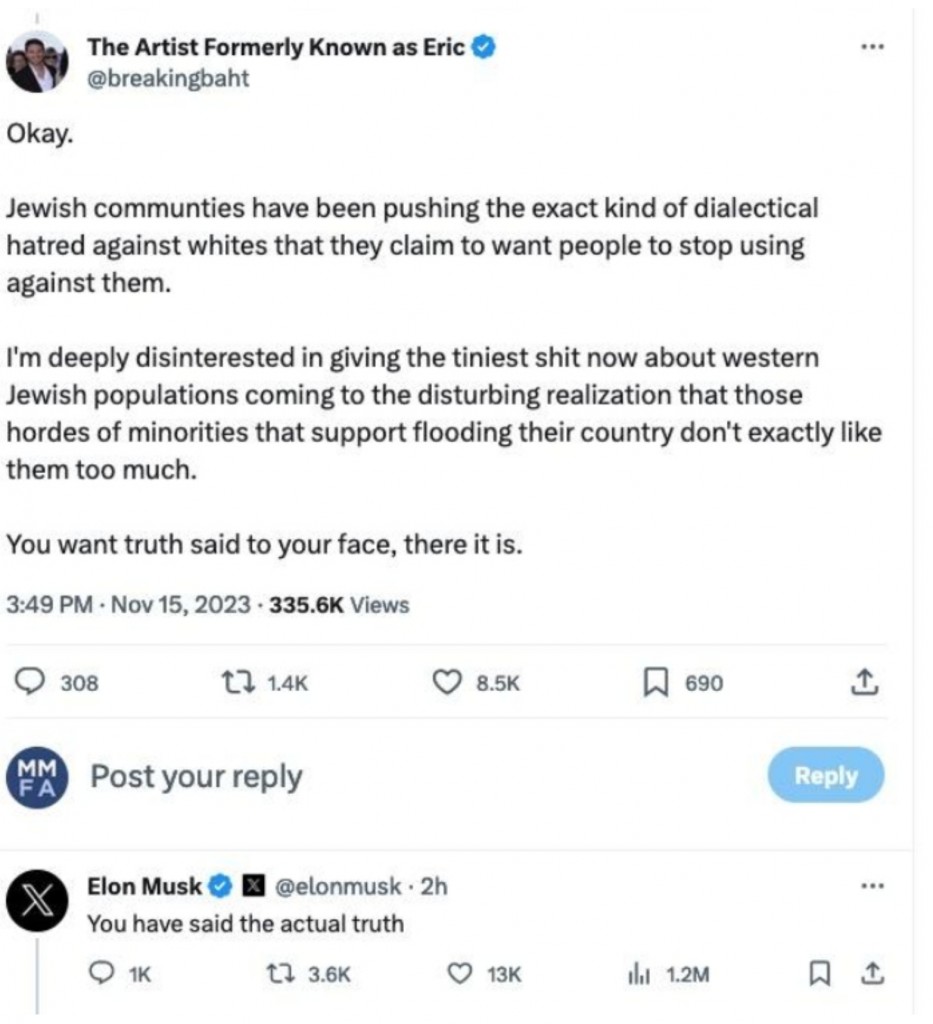Like the main post with 8.5K likes
Viewport: 933px width, 1024px height.
(x=444, y=683)
